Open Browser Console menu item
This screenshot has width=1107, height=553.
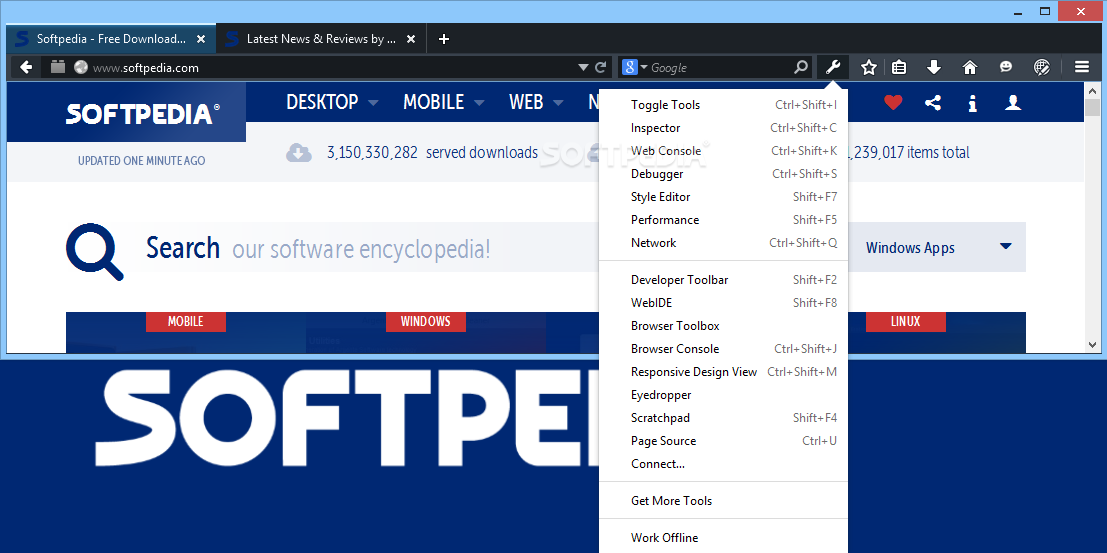point(723,348)
